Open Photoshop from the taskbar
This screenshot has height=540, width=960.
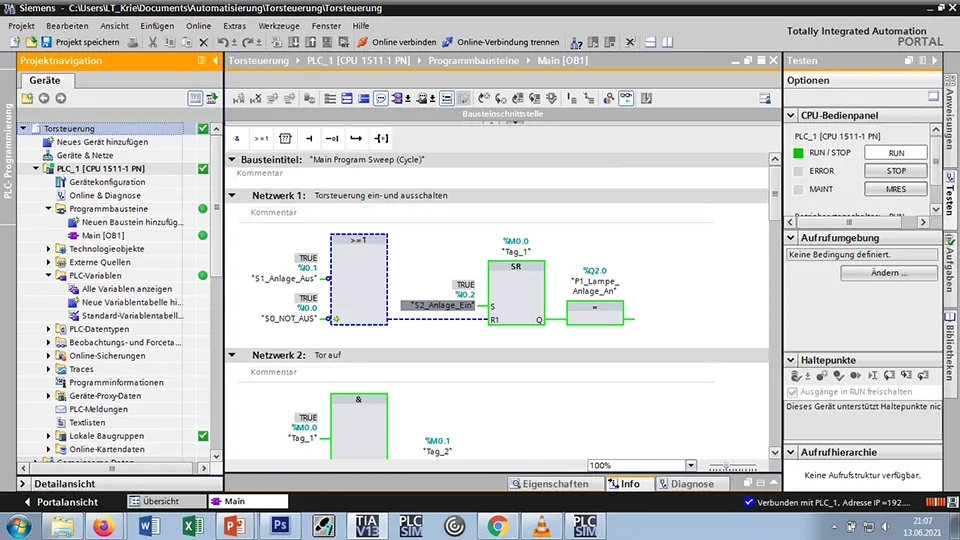(x=280, y=526)
